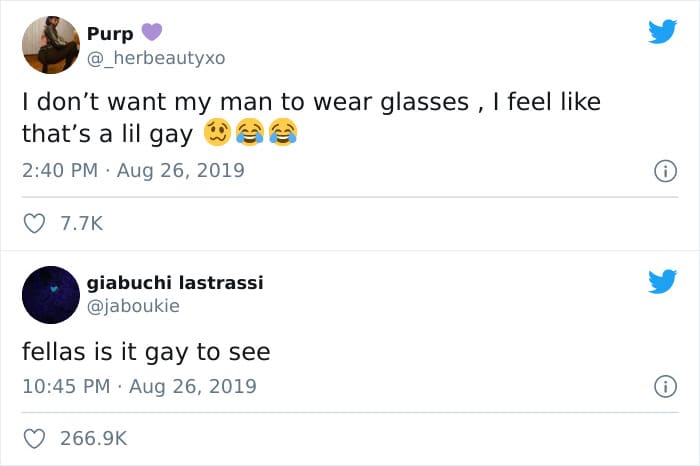Open giabuchi lastrassi's dark profile picture
The width and height of the screenshot is (700, 466).
(50, 295)
